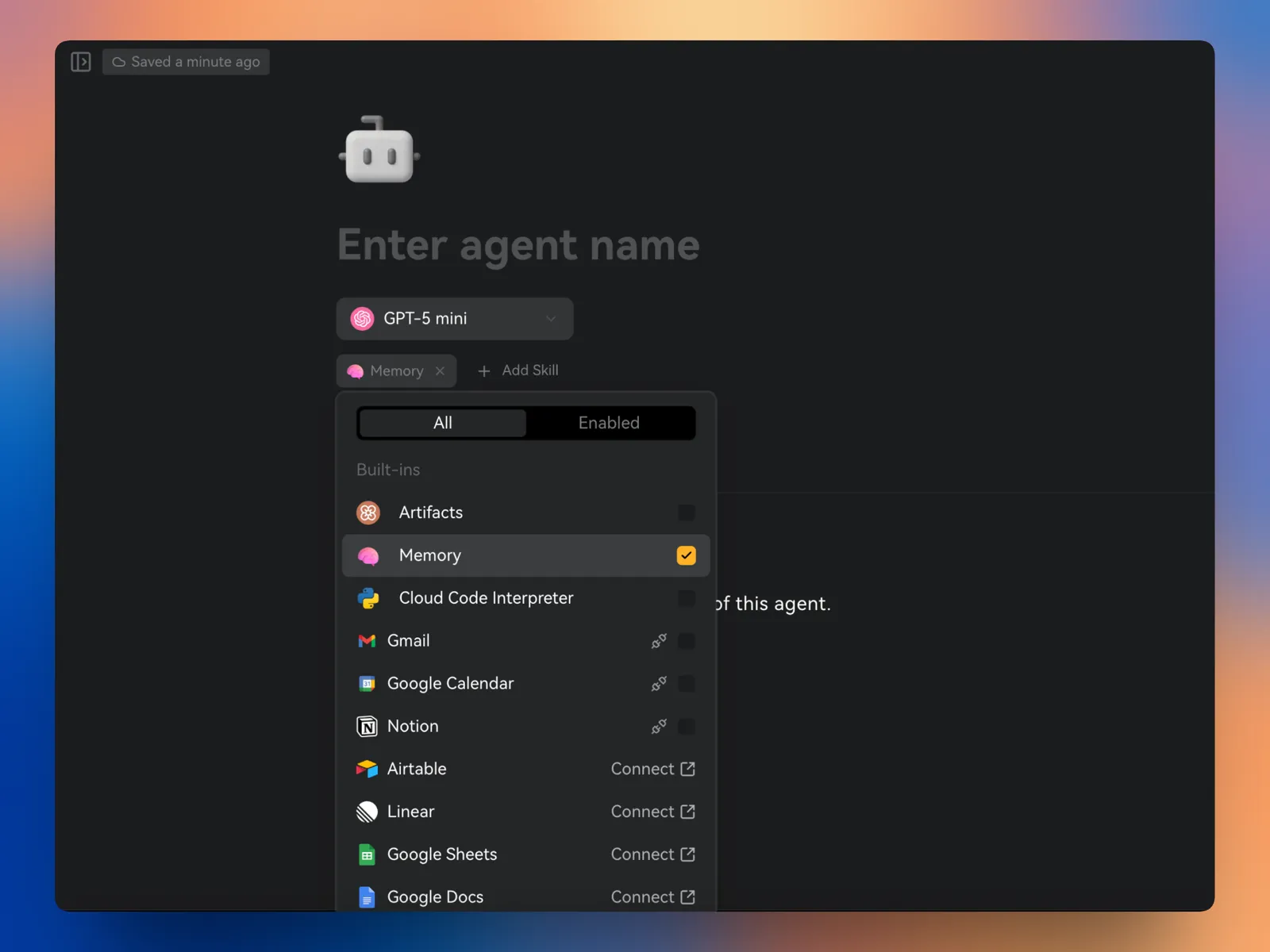The image size is (1270, 952).
Task: Click the Linear logo icon
Action: (367, 812)
